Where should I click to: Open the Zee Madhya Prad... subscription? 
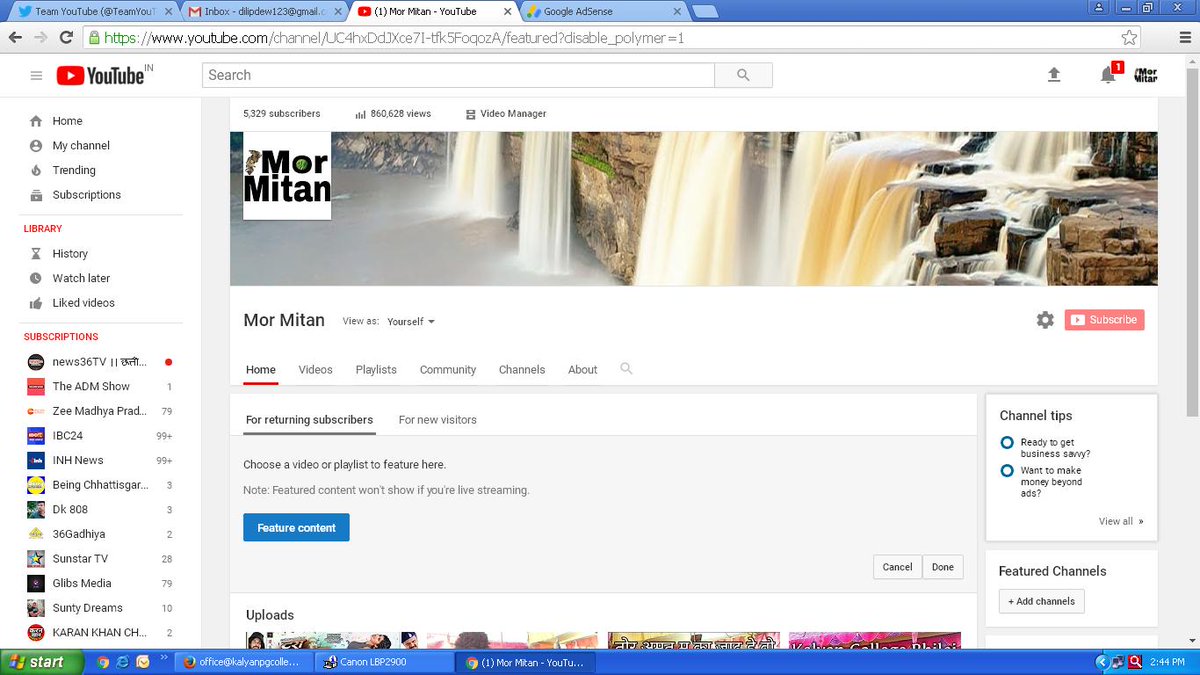[x=100, y=411]
